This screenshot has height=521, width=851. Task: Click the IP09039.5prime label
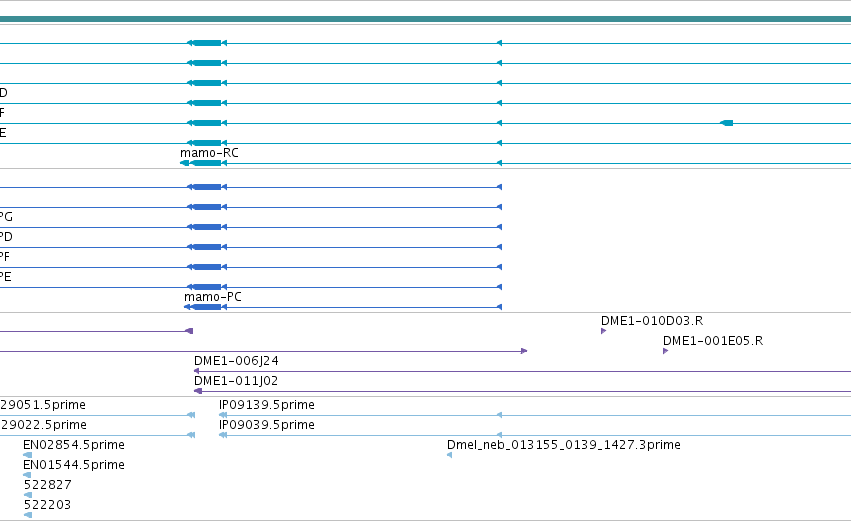pyautogui.click(x=266, y=425)
